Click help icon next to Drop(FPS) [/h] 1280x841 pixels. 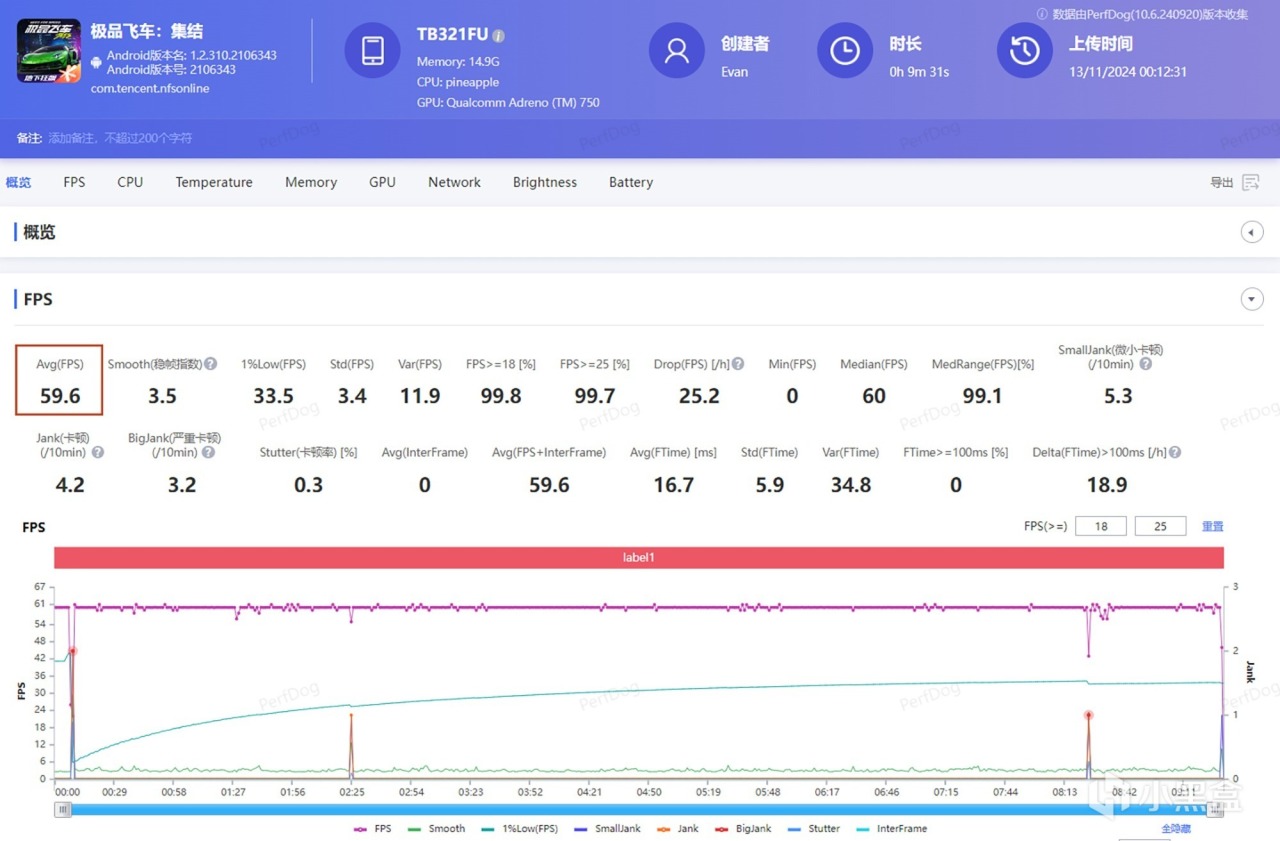point(738,364)
